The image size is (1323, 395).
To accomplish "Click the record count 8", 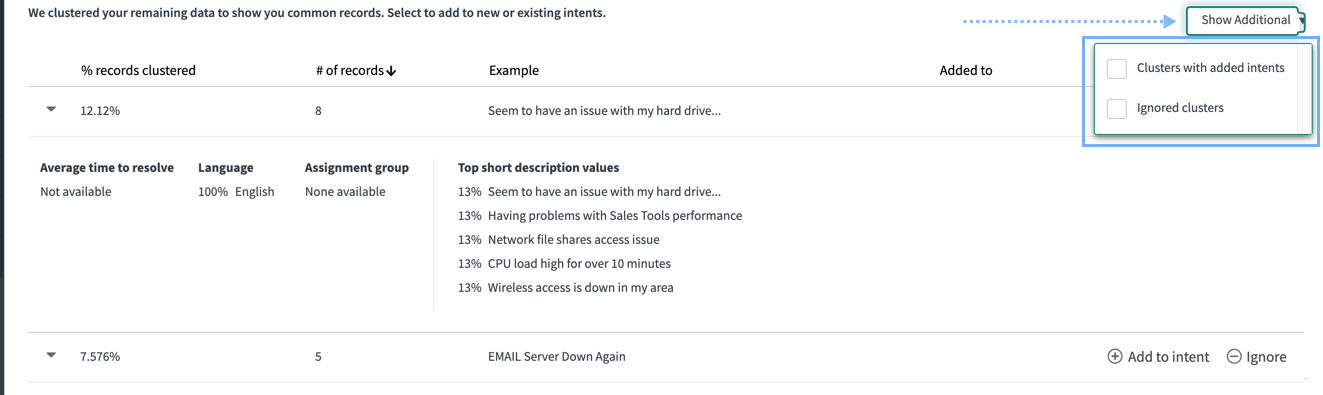I will tap(318, 111).
